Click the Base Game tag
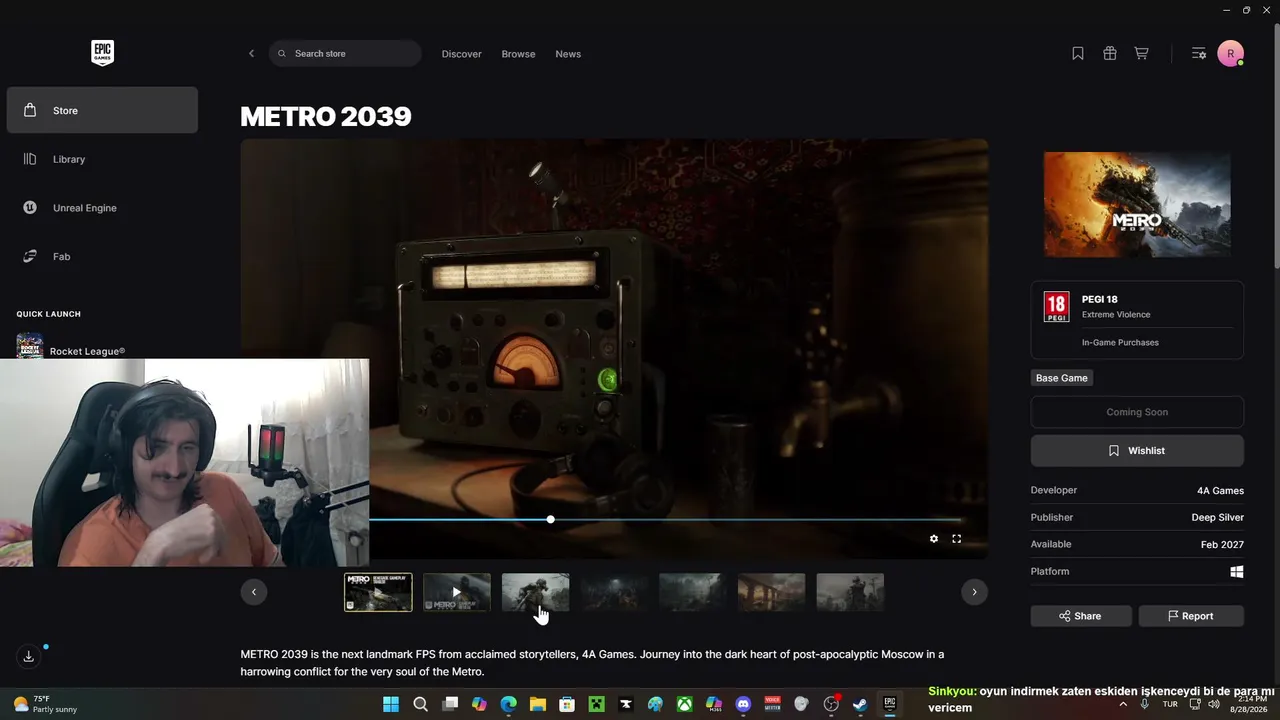1280x720 pixels. tap(1062, 378)
